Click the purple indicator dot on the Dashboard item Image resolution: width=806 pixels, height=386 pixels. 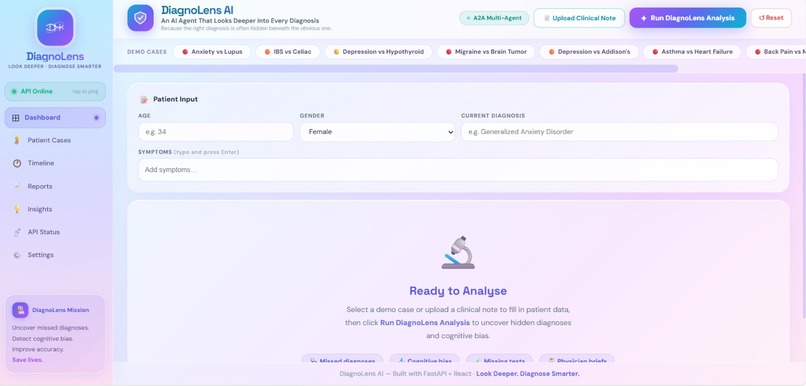pyautogui.click(x=96, y=118)
